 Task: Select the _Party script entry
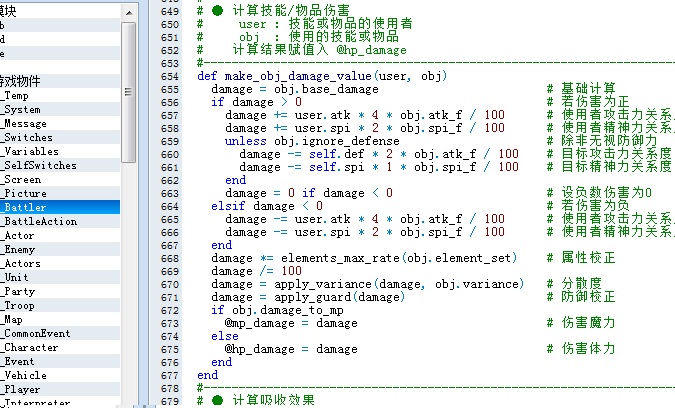[60, 291]
